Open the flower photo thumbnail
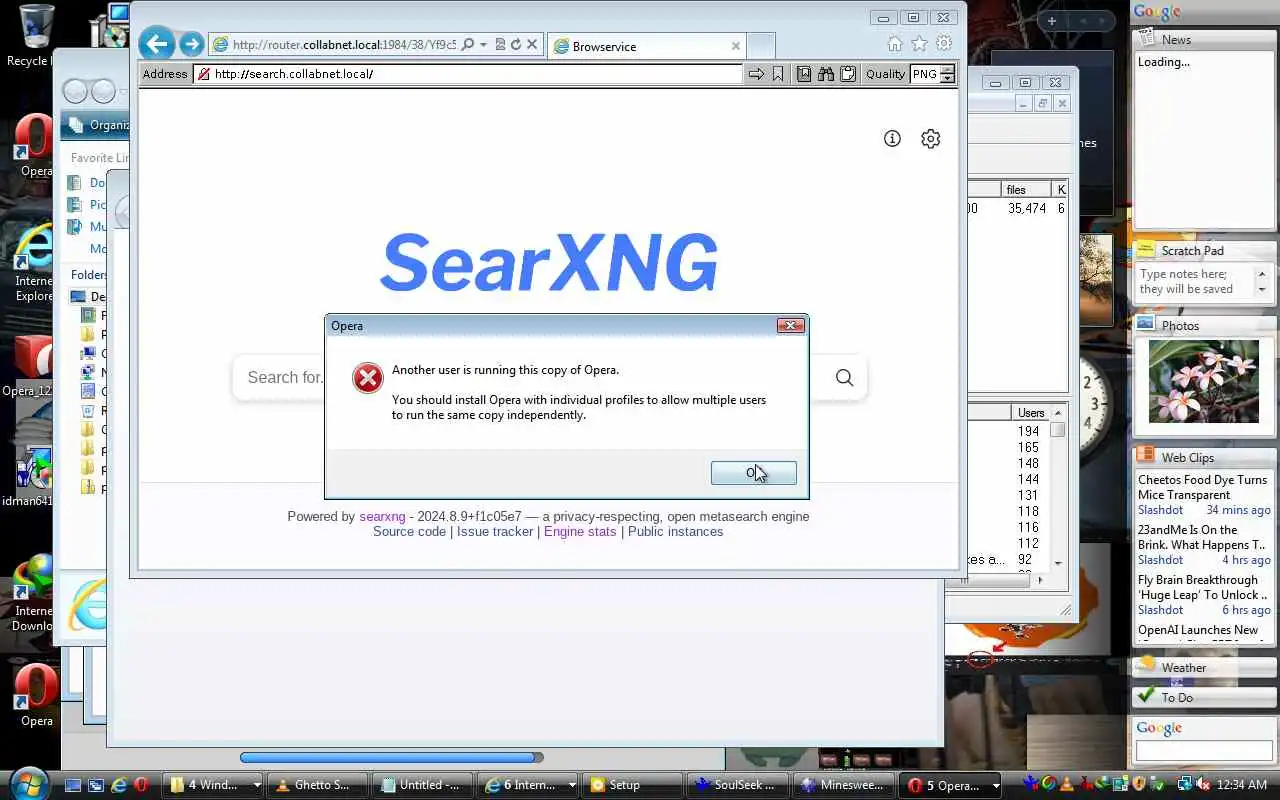The height and width of the screenshot is (800, 1280). (x=1204, y=381)
